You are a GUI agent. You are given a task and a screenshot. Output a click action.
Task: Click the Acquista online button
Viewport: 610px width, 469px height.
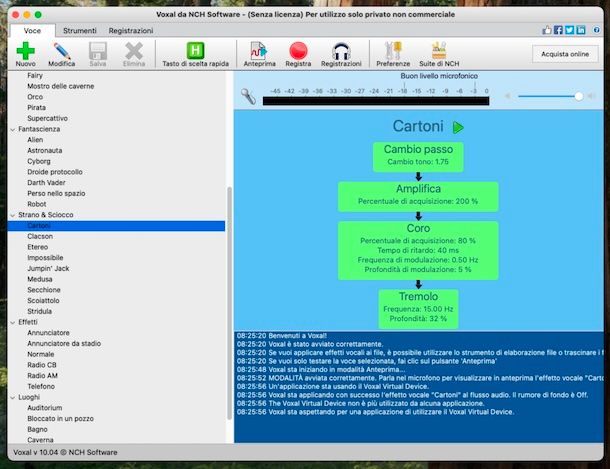565,54
